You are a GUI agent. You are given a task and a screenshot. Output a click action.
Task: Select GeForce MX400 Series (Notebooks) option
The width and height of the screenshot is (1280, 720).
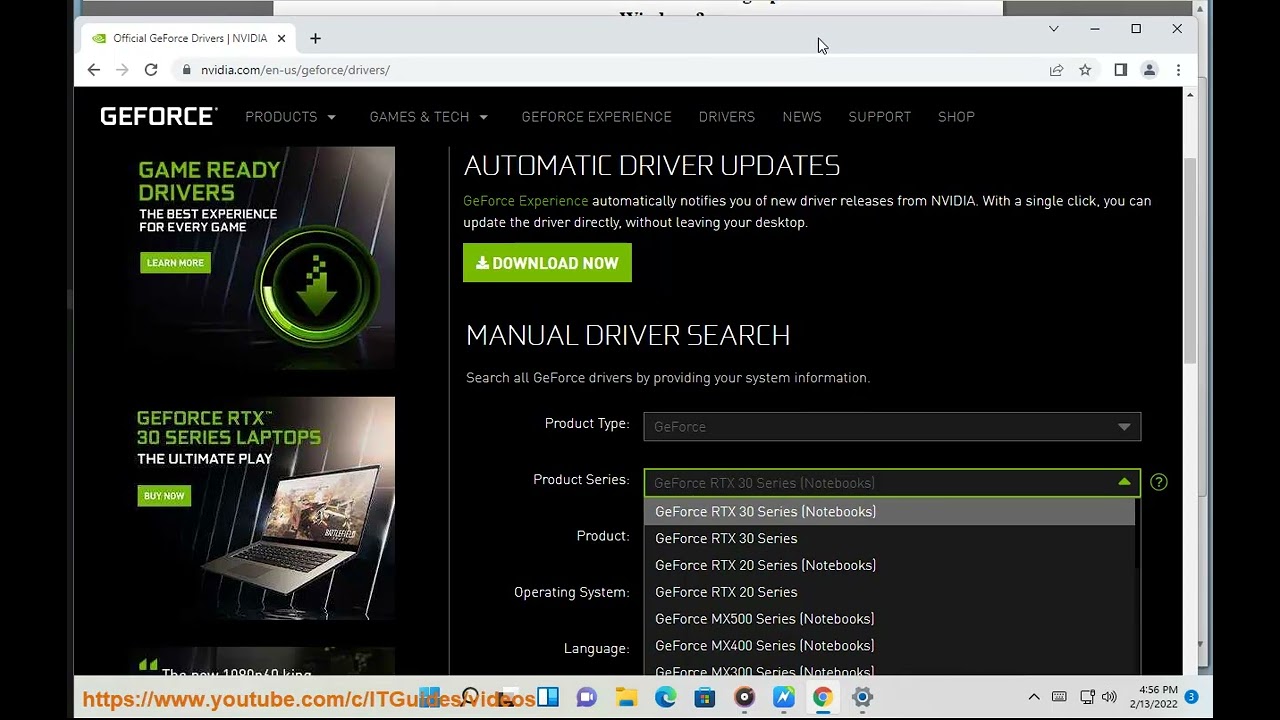(889, 646)
